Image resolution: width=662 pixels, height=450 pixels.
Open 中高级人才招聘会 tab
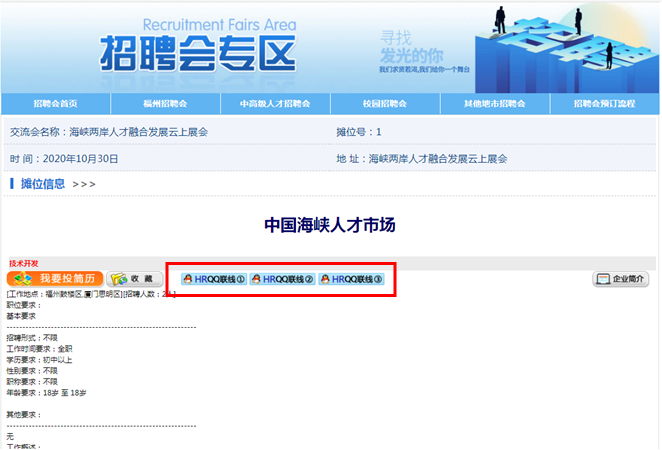(275, 104)
